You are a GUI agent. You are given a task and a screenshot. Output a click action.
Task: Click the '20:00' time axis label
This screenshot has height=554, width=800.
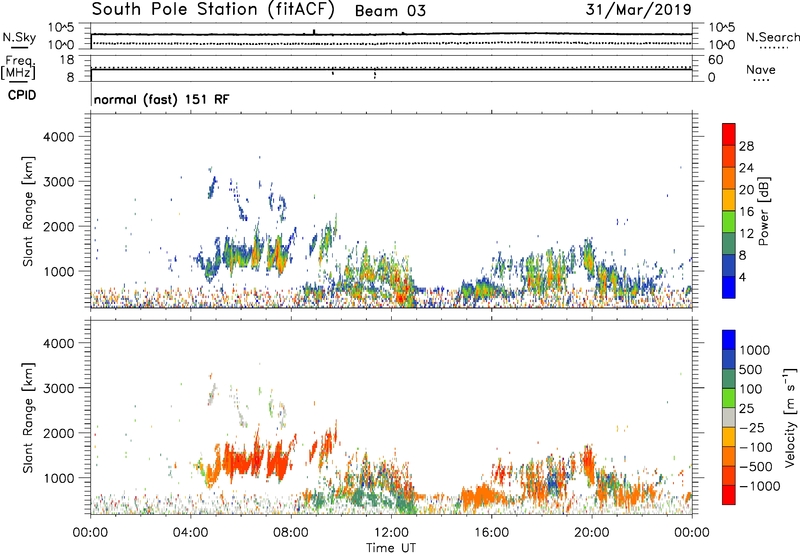tap(591, 533)
